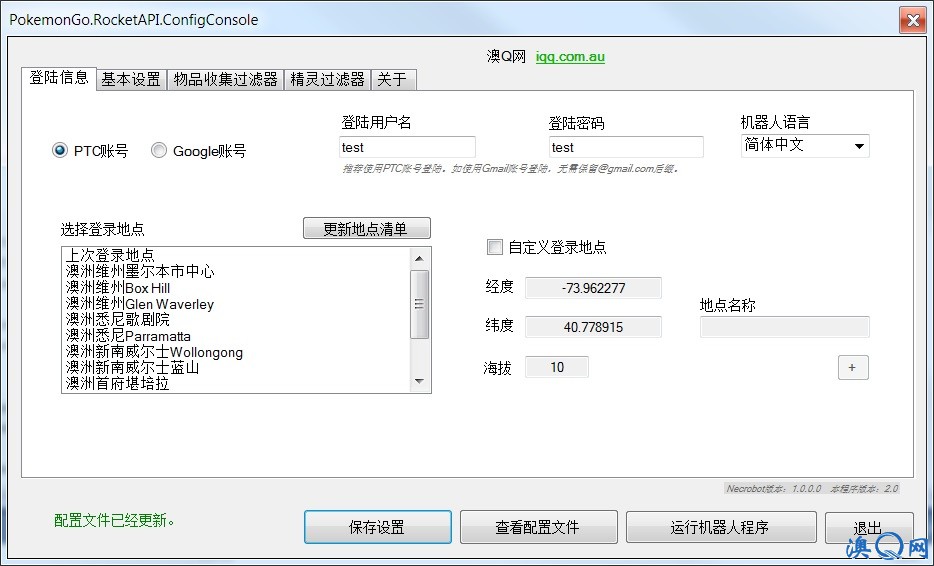Click the 登陆密码 input field
Image resolution: width=934 pixels, height=566 pixels.
(626, 147)
